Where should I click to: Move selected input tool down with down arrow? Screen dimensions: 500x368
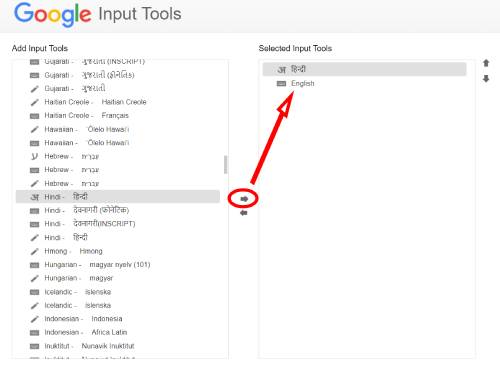point(486,79)
